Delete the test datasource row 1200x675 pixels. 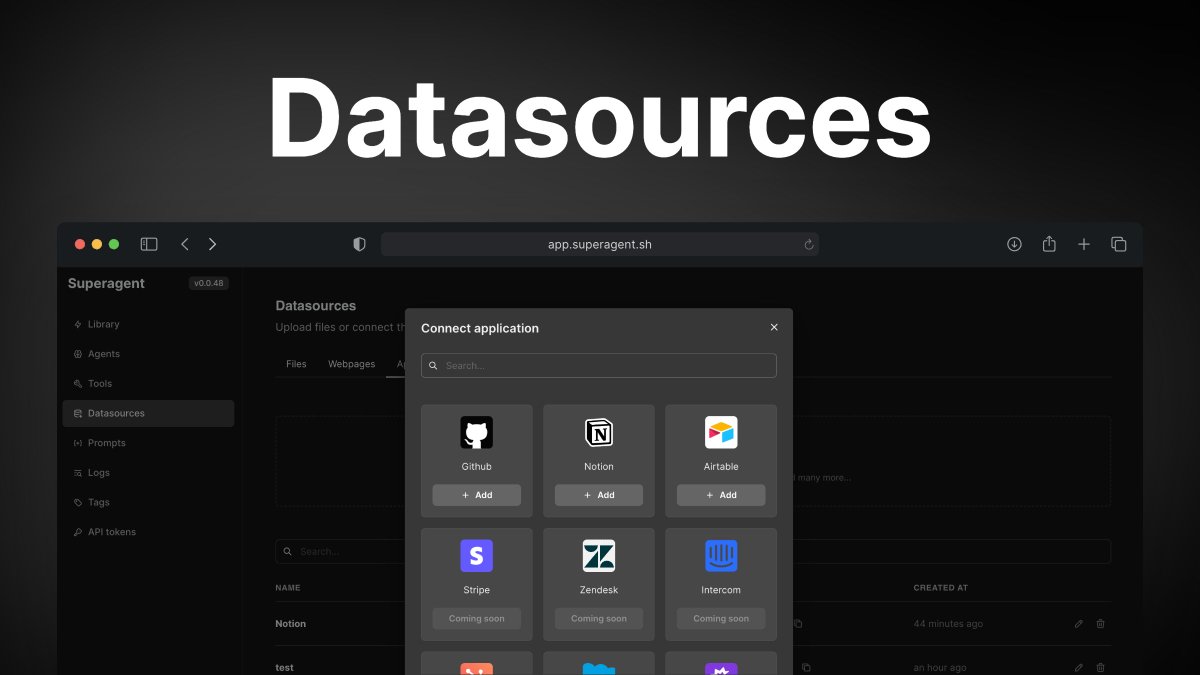(1101, 667)
